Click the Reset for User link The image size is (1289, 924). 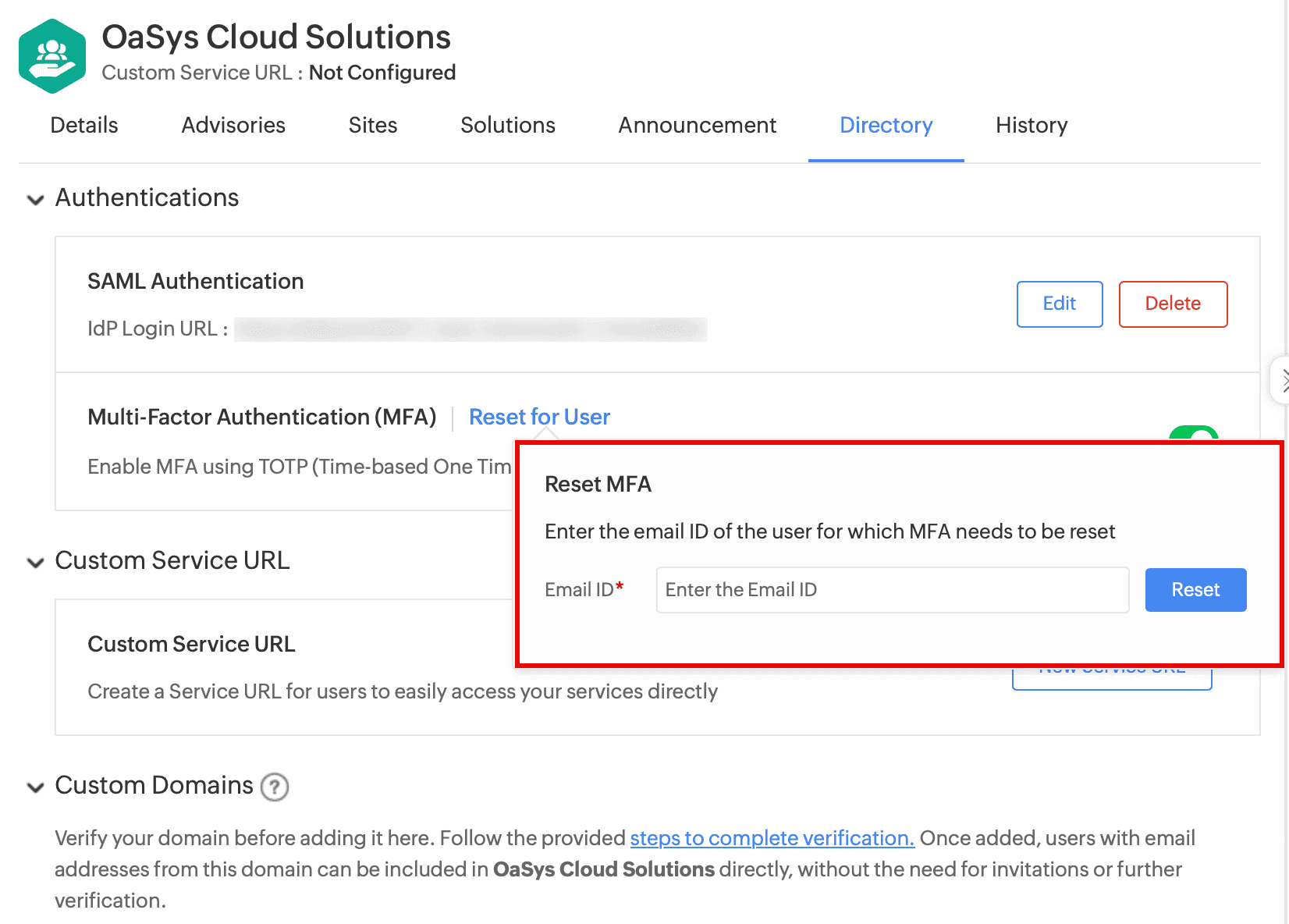pyautogui.click(x=539, y=418)
